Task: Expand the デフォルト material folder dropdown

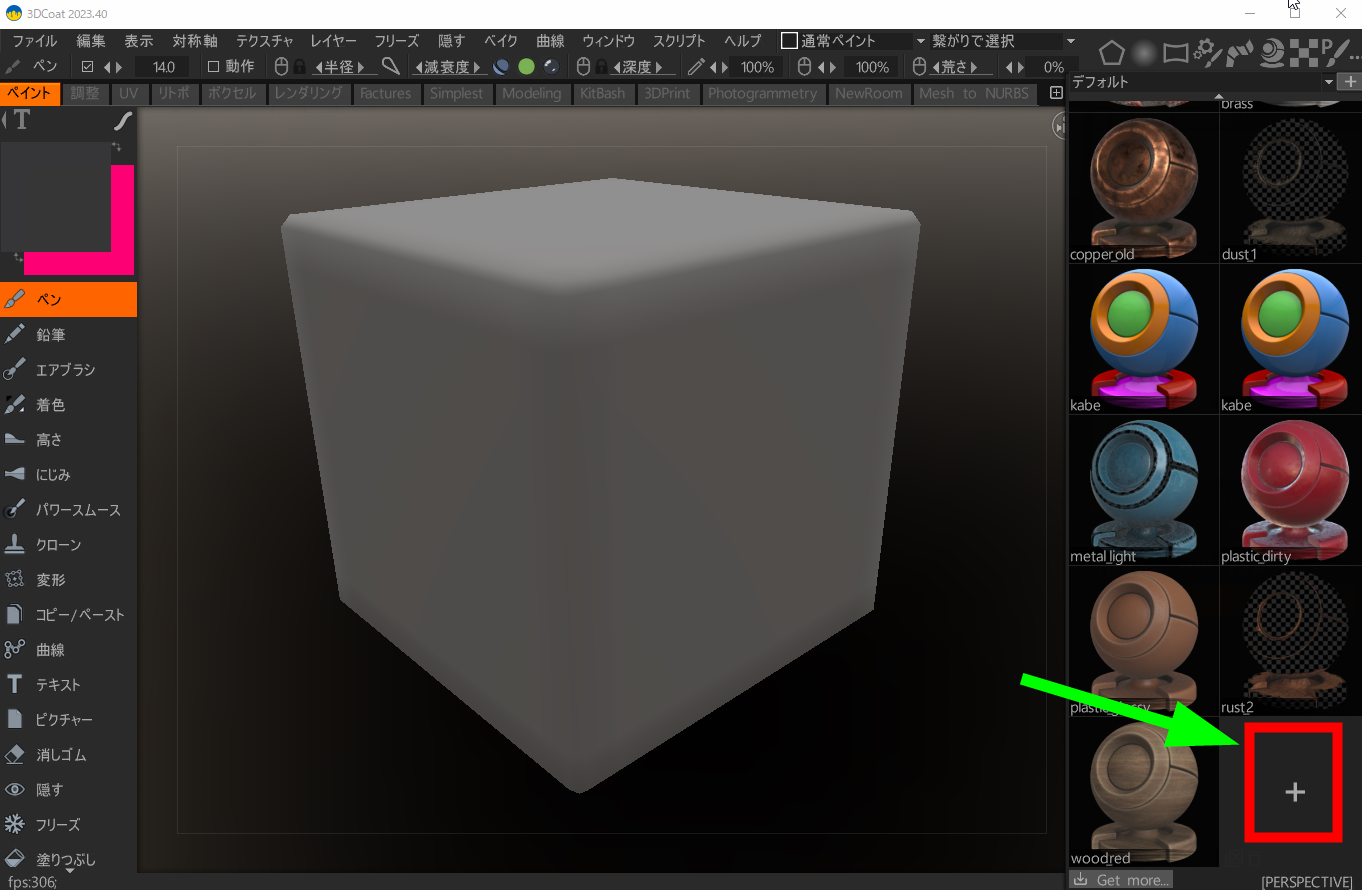Action: pyautogui.click(x=1328, y=82)
